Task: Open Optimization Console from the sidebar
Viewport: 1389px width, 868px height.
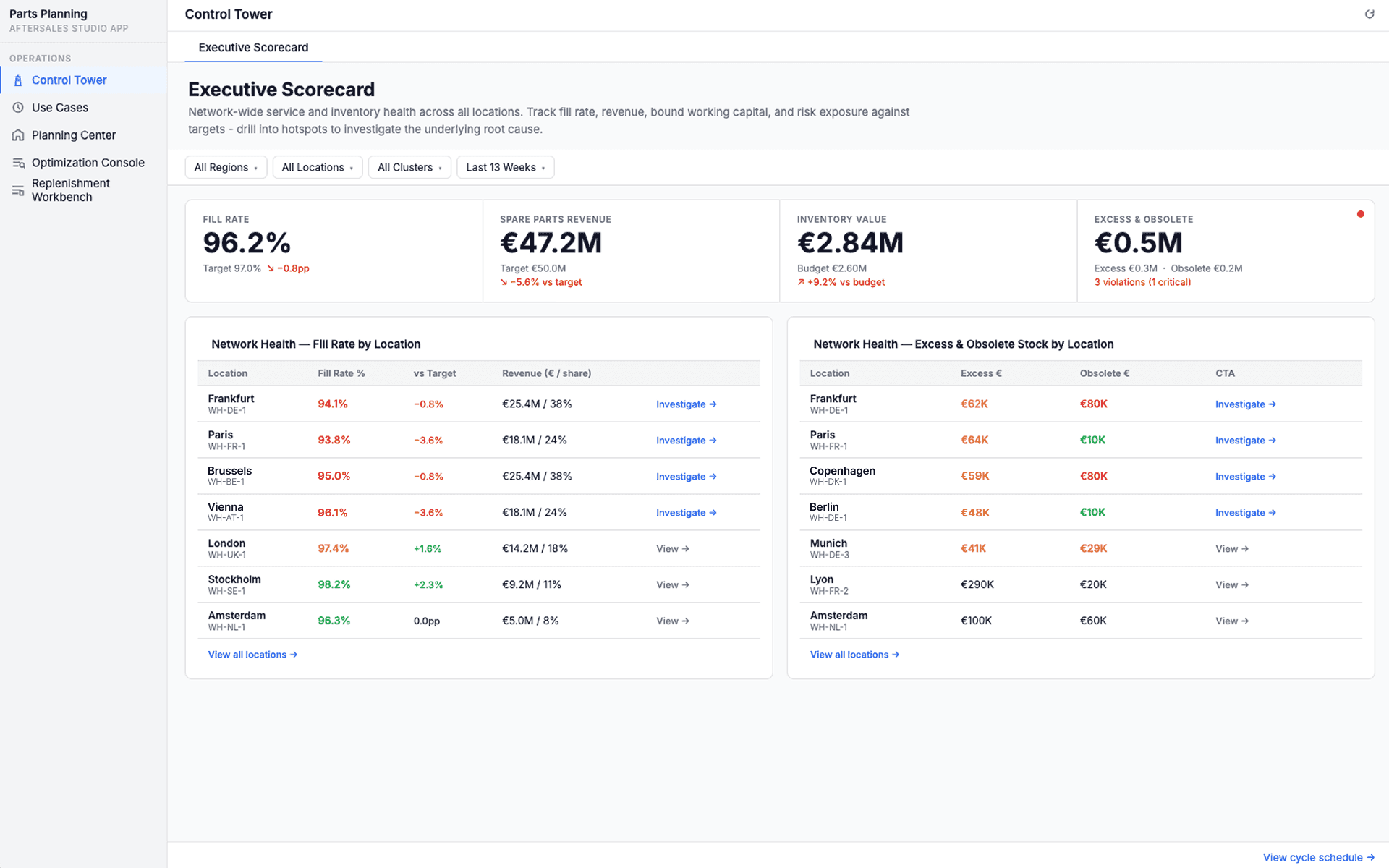Action: [83, 163]
